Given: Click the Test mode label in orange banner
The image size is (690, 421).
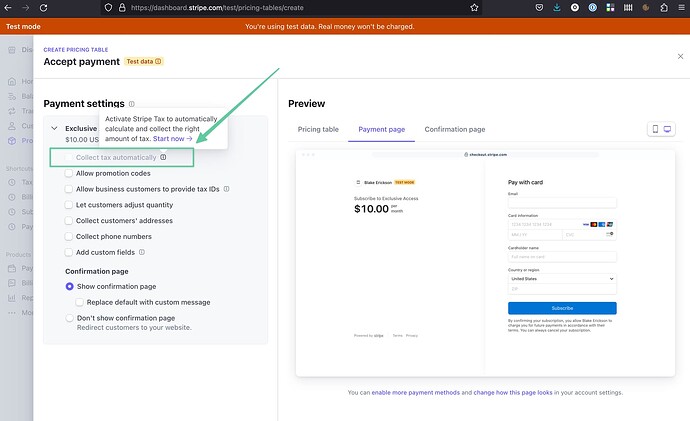Looking at the screenshot, I should tap(23, 26).
